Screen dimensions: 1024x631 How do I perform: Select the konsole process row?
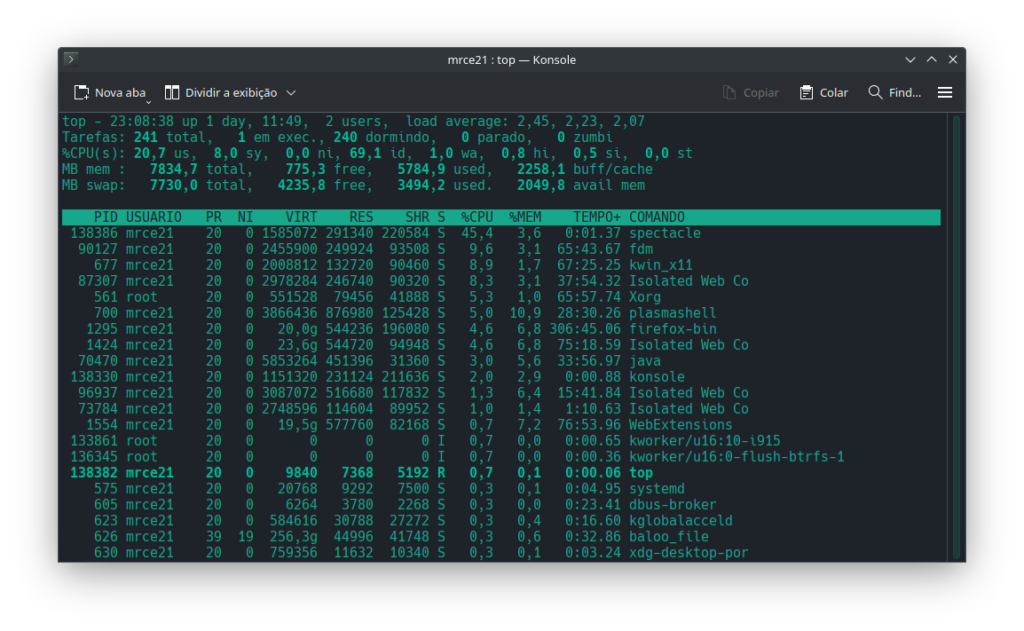(501, 377)
